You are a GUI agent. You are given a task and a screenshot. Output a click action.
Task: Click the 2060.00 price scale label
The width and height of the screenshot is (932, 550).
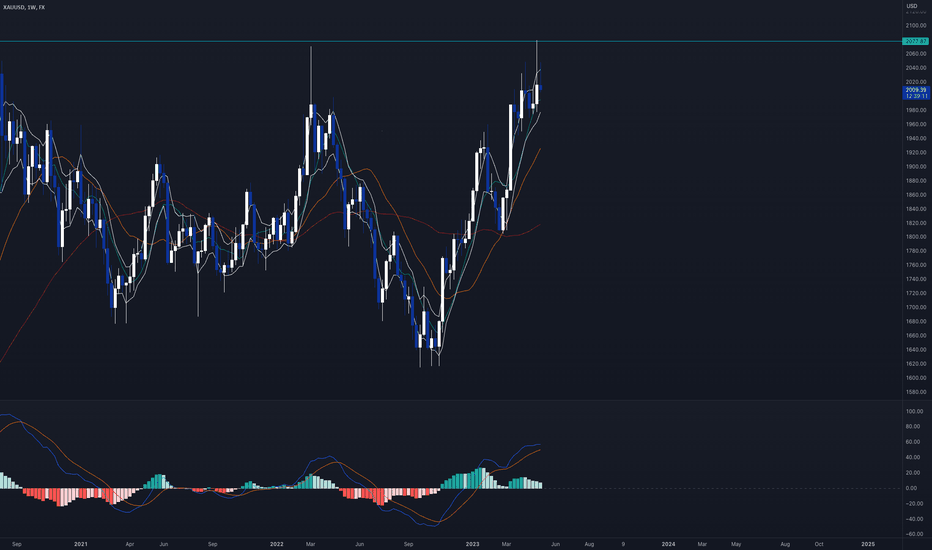916,54
